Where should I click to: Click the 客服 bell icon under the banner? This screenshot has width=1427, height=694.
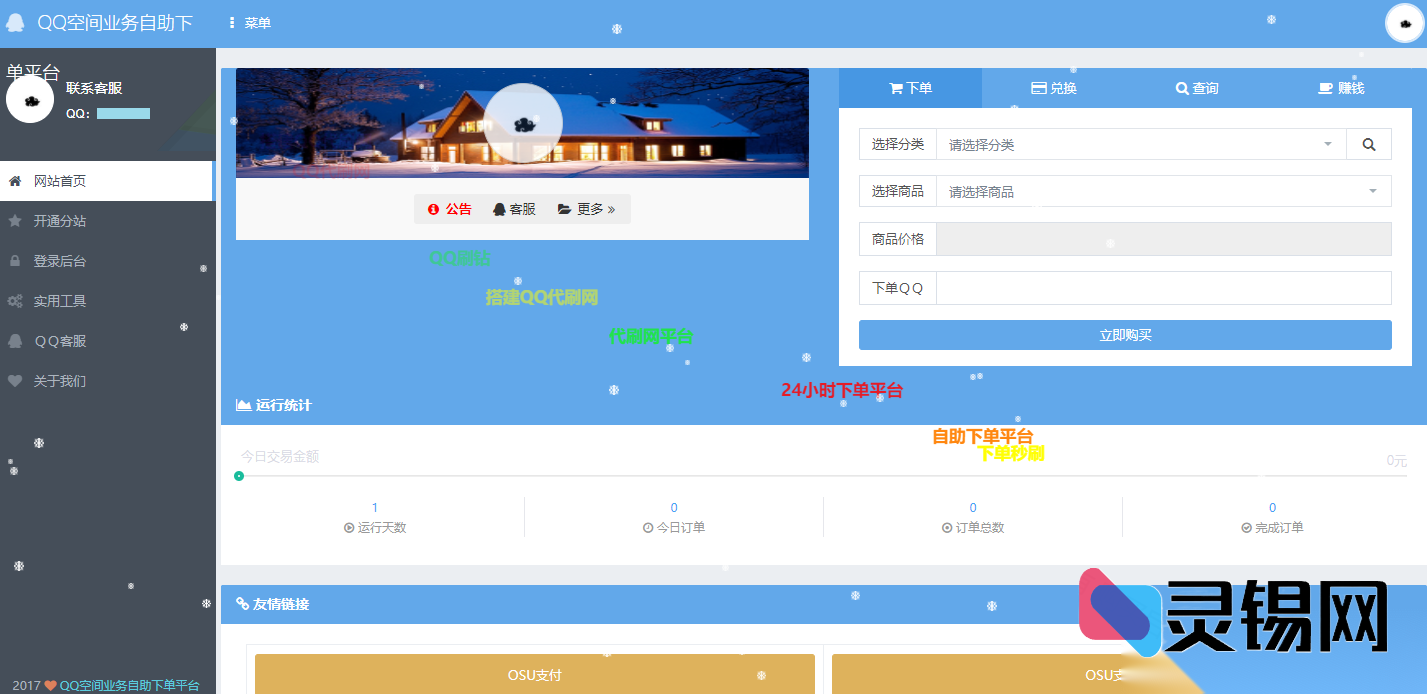click(500, 209)
